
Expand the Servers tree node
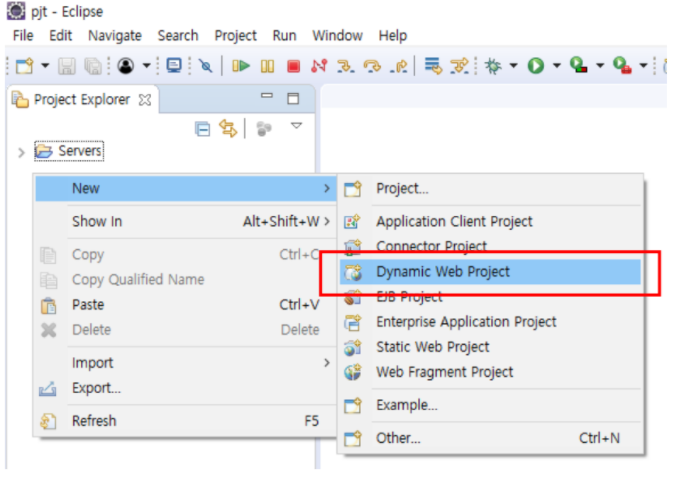tap(21, 152)
